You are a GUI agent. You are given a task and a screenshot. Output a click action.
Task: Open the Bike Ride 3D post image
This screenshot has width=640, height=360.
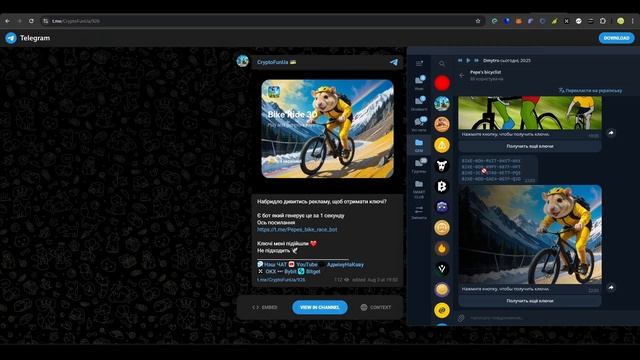[327, 129]
